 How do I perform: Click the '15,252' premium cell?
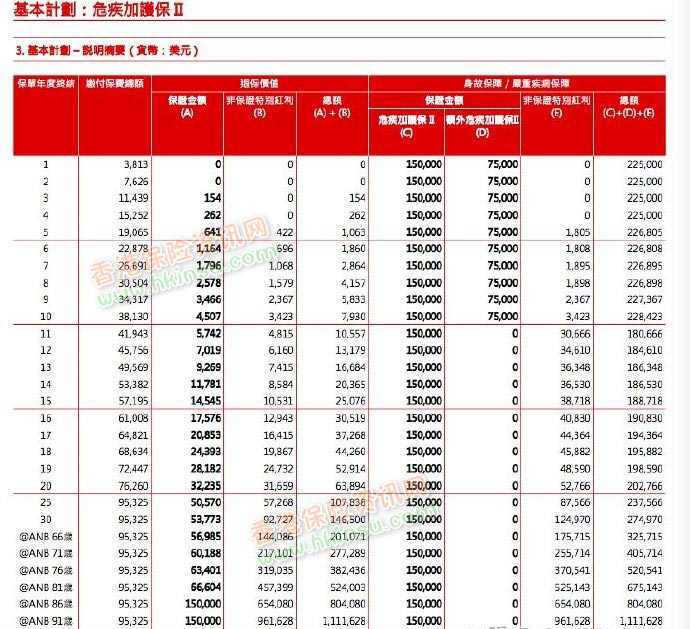[133, 215]
